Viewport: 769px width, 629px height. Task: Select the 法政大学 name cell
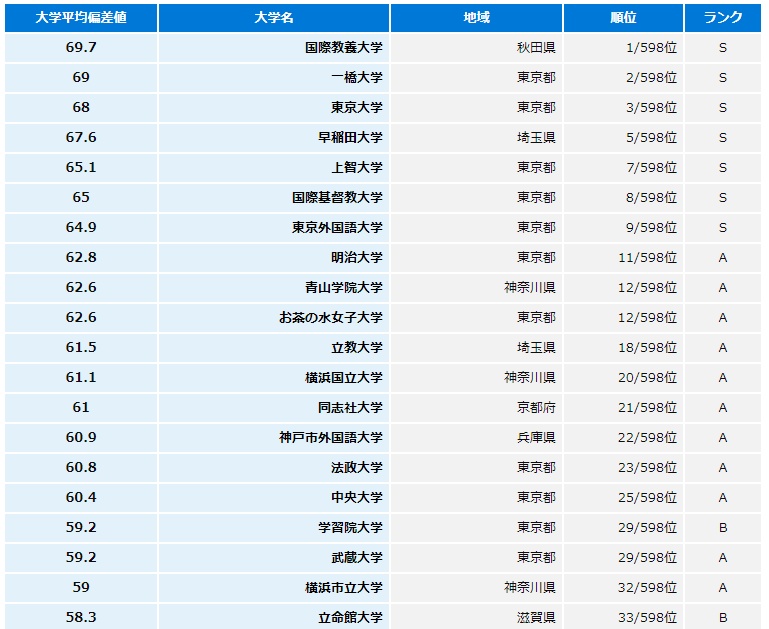click(x=274, y=468)
